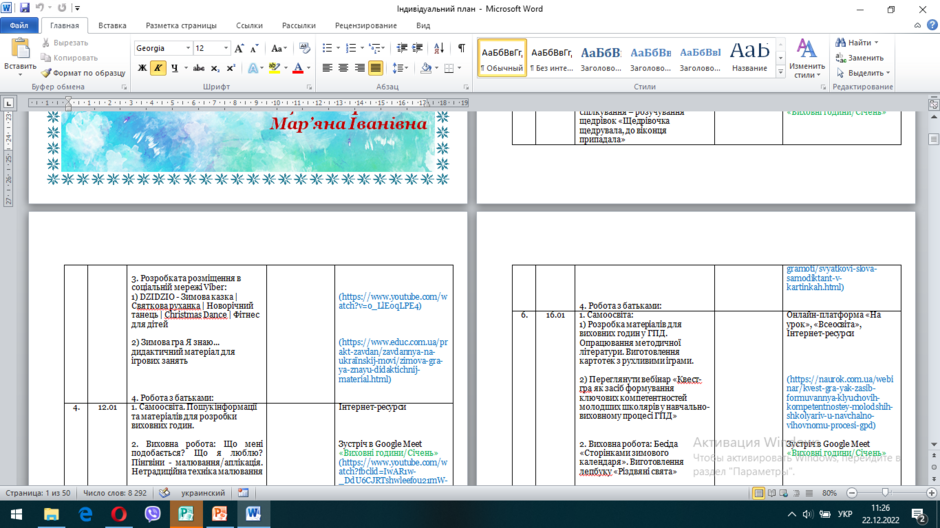The height and width of the screenshot is (528, 940).
Task: Show paragraph marks with the ¶ icon
Action: click(461, 49)
